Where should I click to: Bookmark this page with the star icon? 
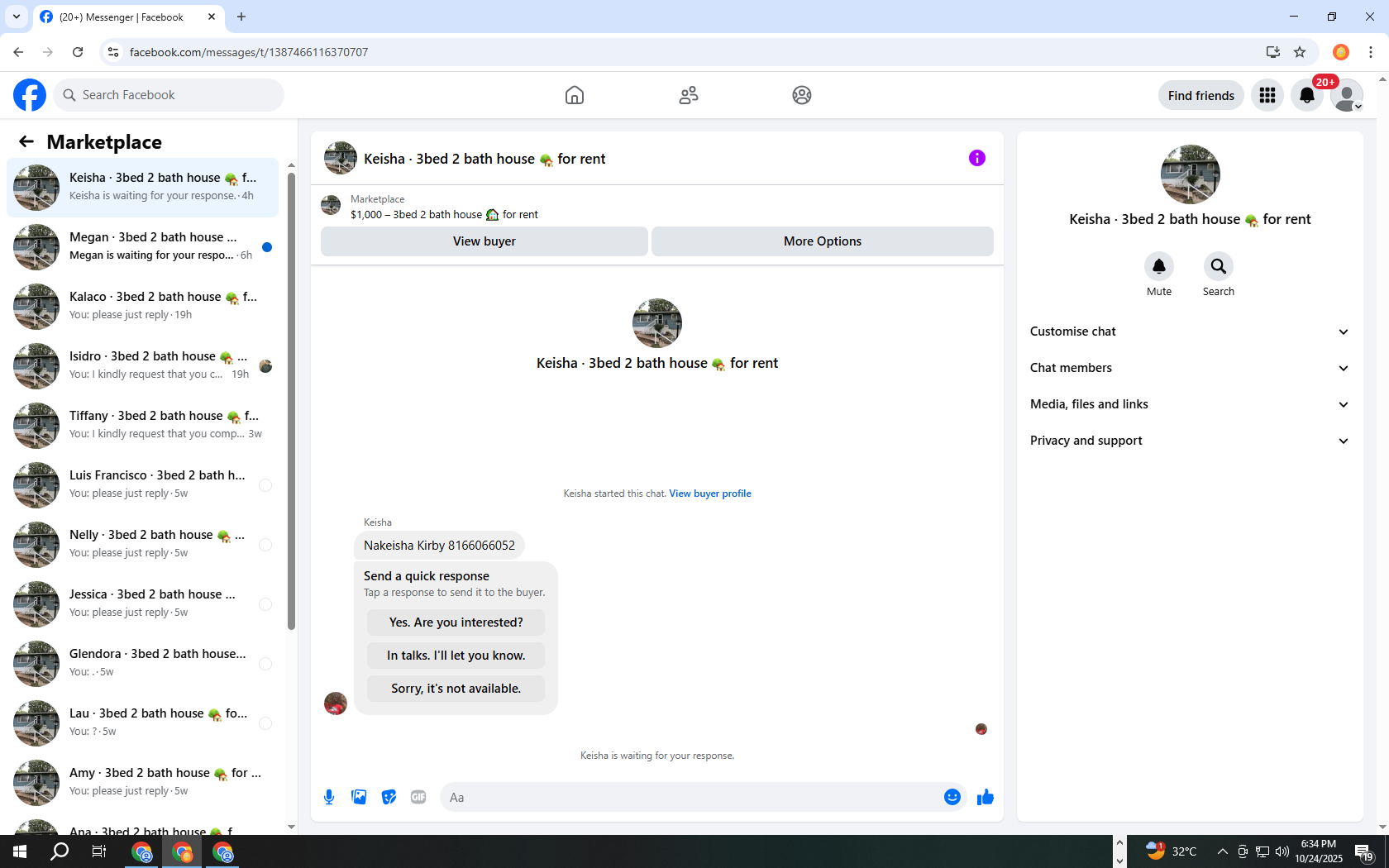(1300, 52)
